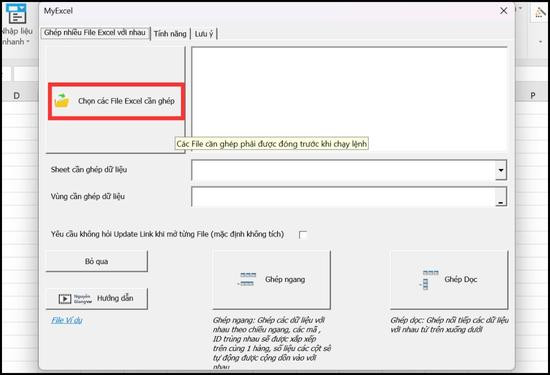Click the 'Ghép ngang' merge button
Image resolution: width=550 pixels, height=375 pixels.
[x=271, y=280]
